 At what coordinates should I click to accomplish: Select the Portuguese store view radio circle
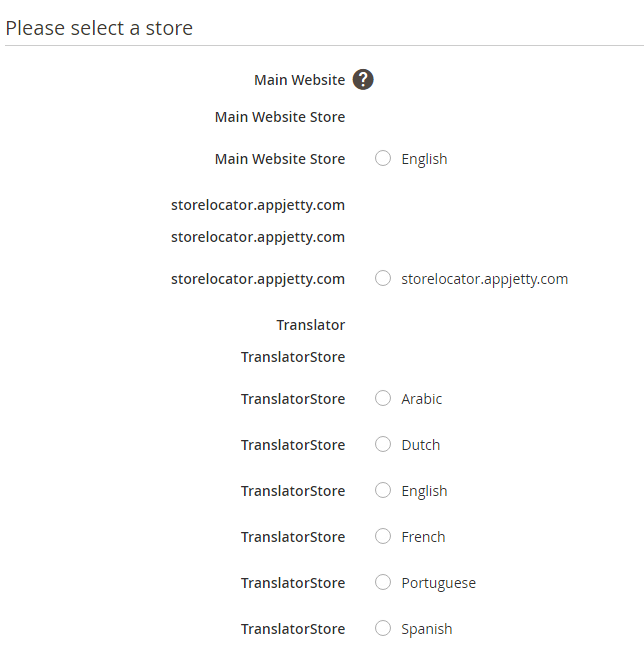[383, 582]
